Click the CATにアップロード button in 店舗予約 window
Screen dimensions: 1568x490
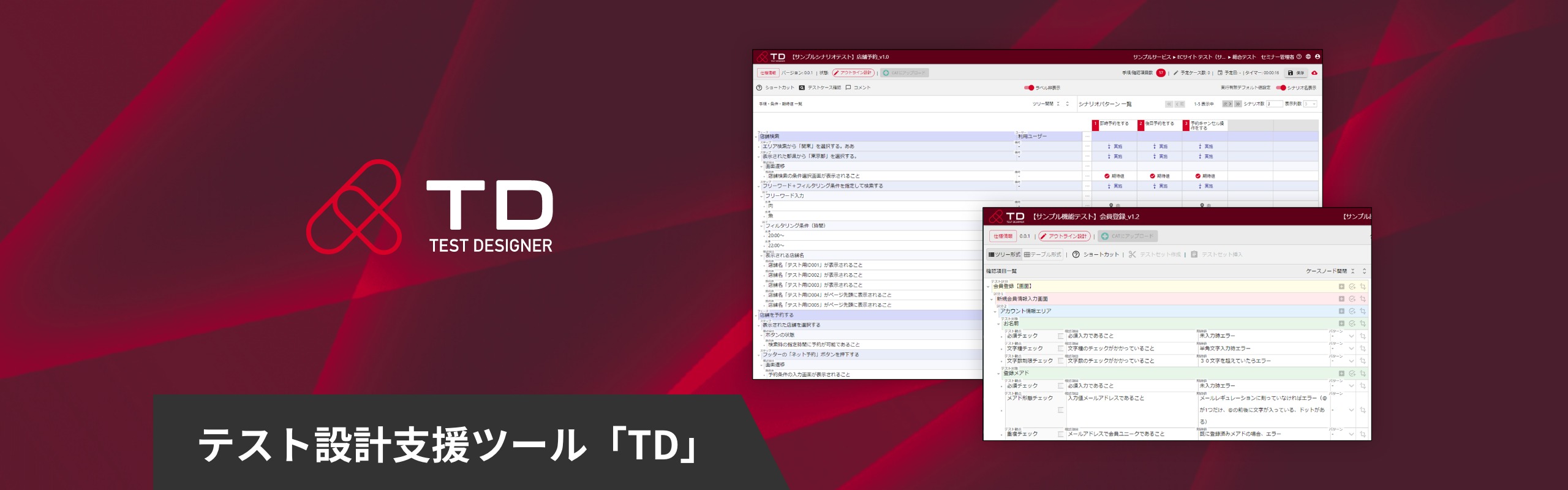click(905, 73)
